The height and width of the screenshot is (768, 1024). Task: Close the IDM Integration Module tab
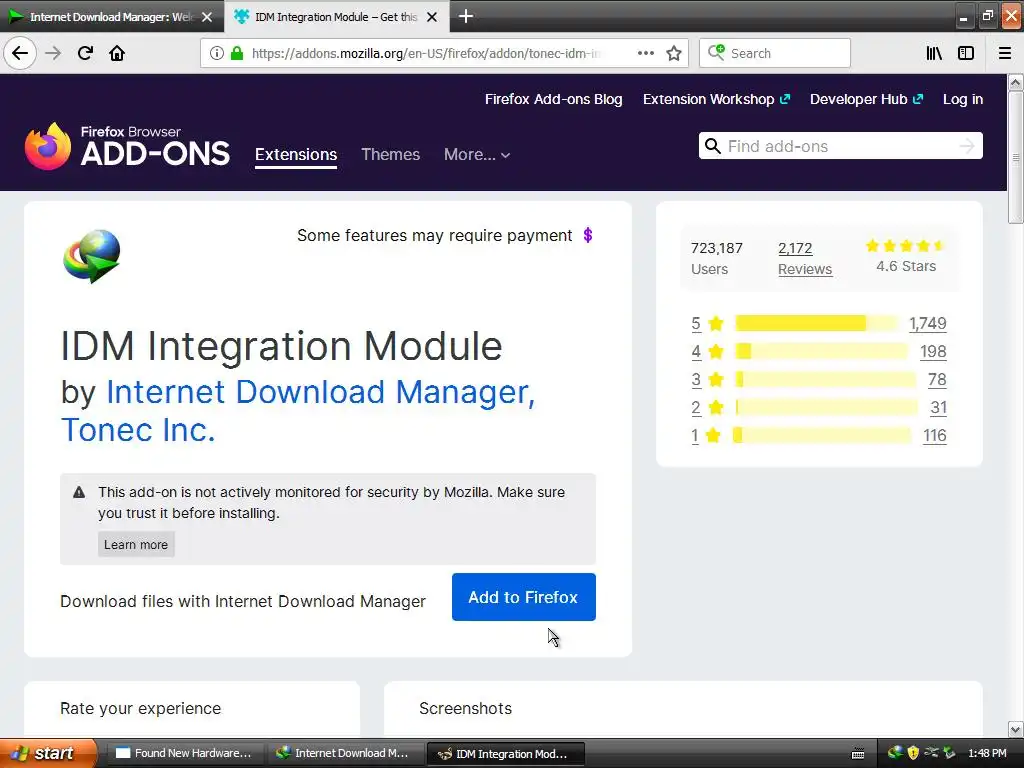(432, 17)
